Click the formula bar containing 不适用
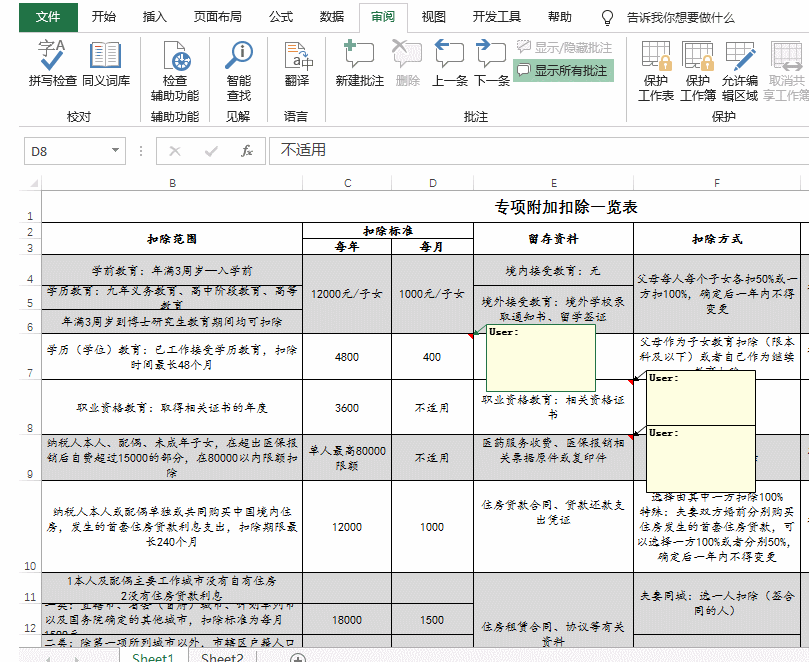 click(539, 151)
